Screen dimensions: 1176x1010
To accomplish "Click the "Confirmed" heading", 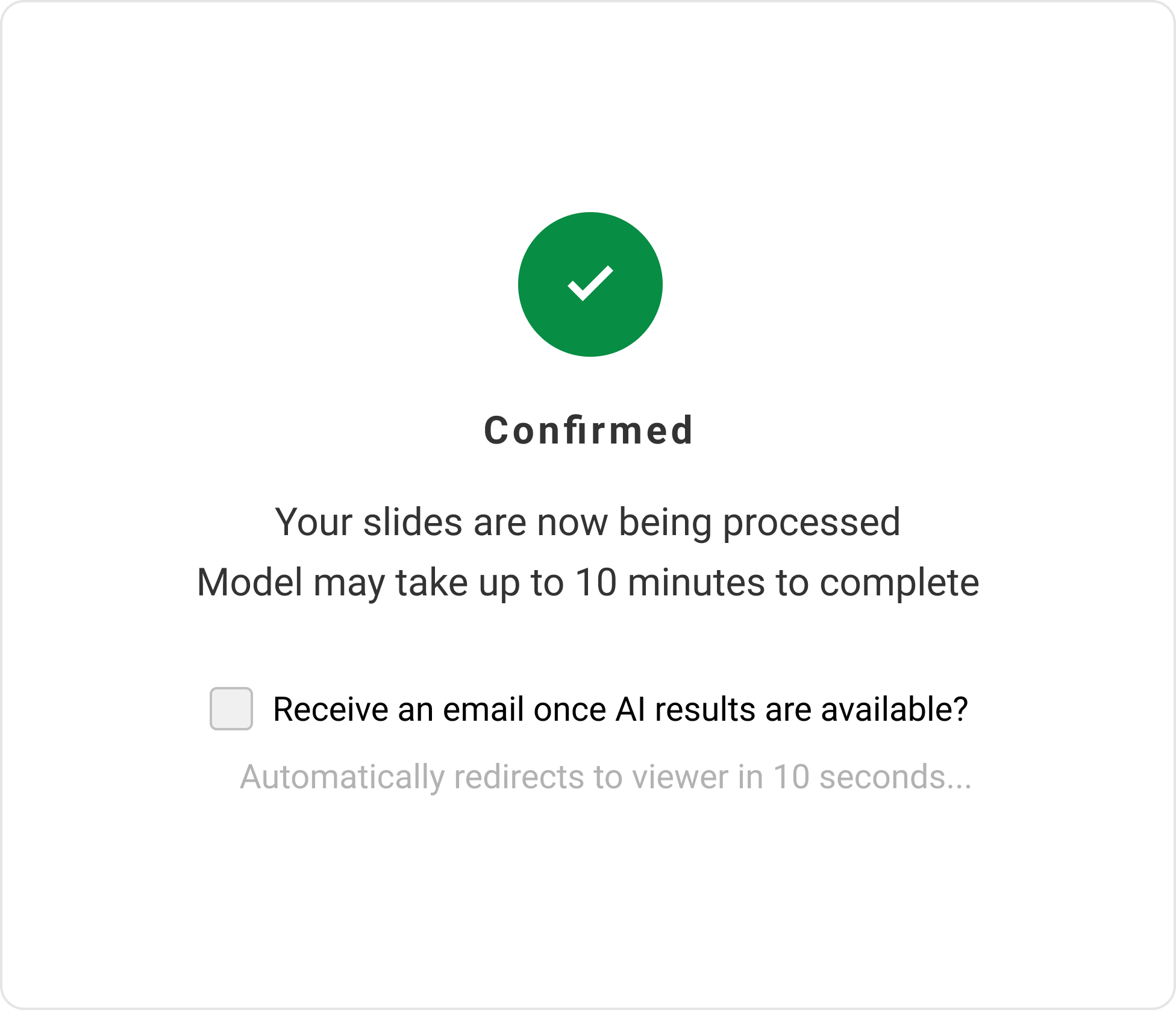I will tap(589, 431).
